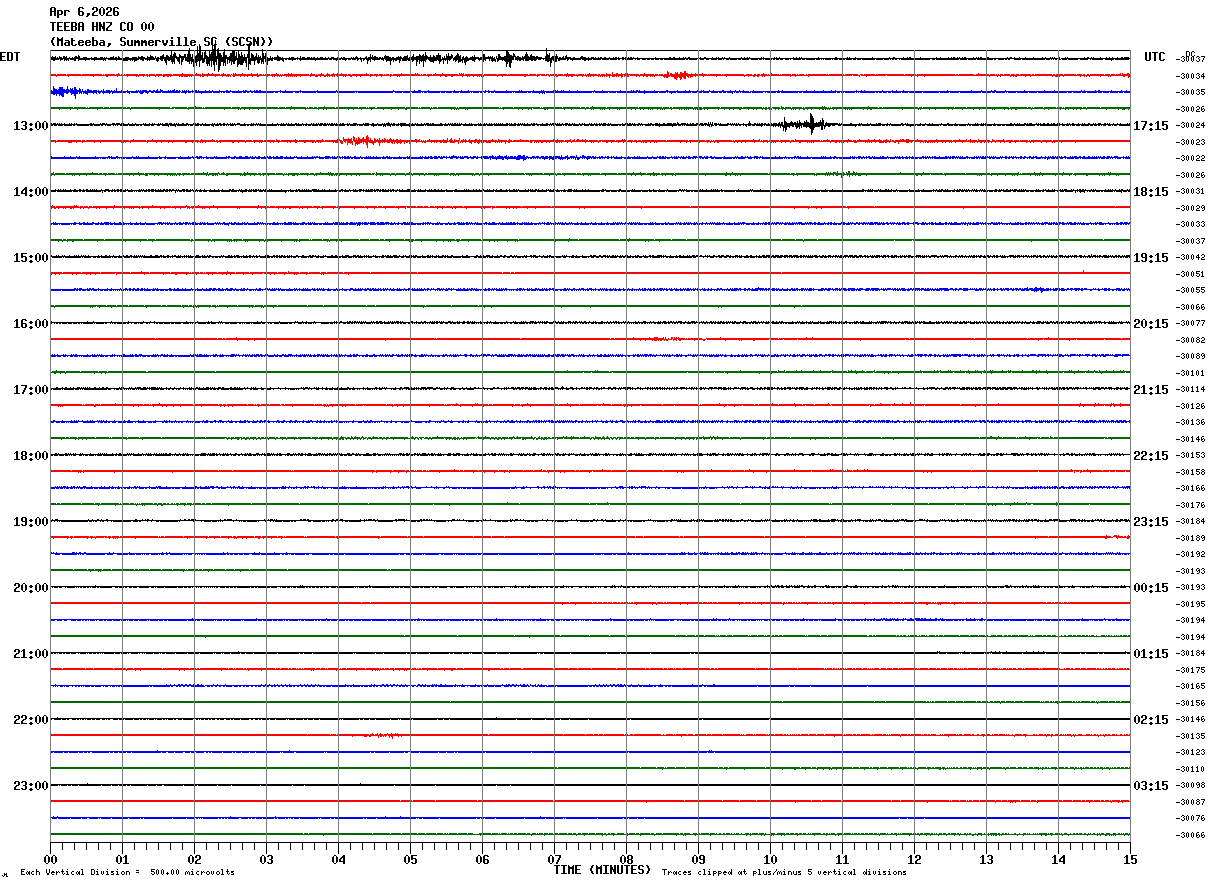Click the DC offset value '-30024'
Viewport: 1210px width, 886px height.
coord(1191,126)
